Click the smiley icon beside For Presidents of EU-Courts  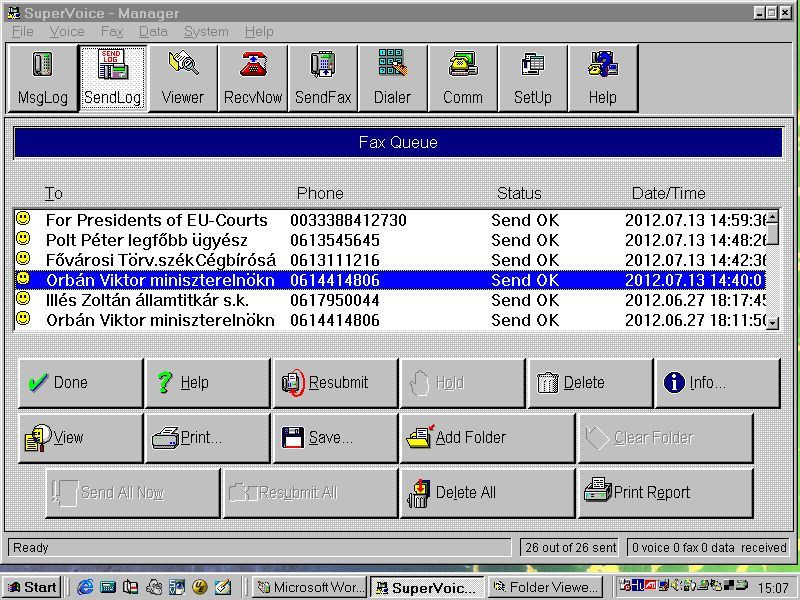(23, 218)
